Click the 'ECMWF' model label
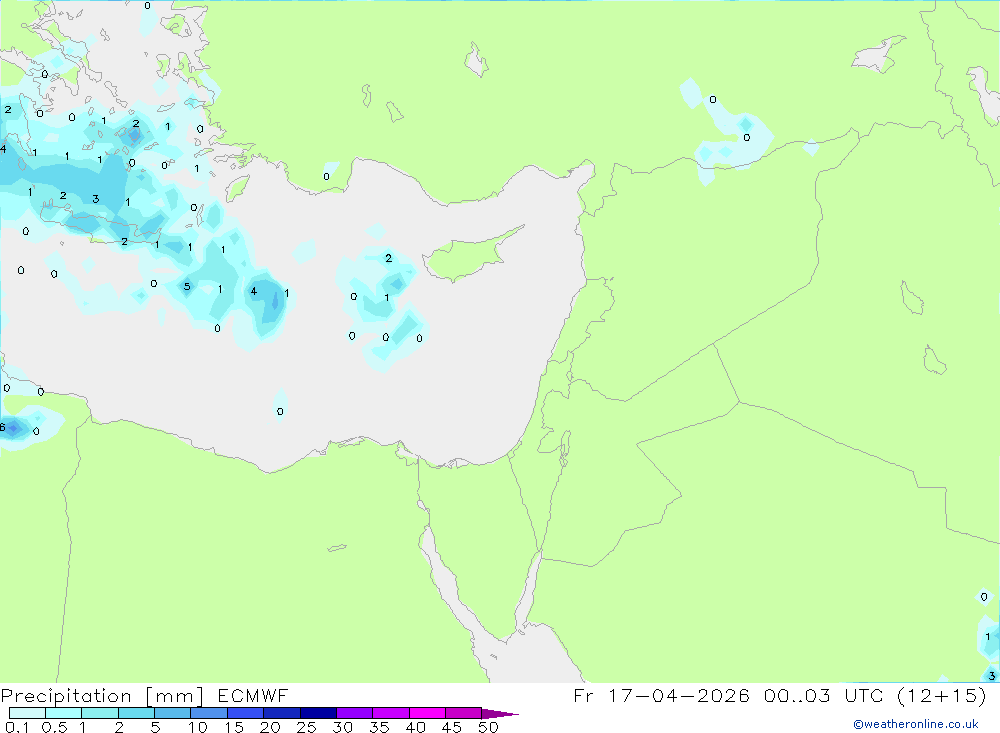1000x733 pixels. (x=253, y=696)
